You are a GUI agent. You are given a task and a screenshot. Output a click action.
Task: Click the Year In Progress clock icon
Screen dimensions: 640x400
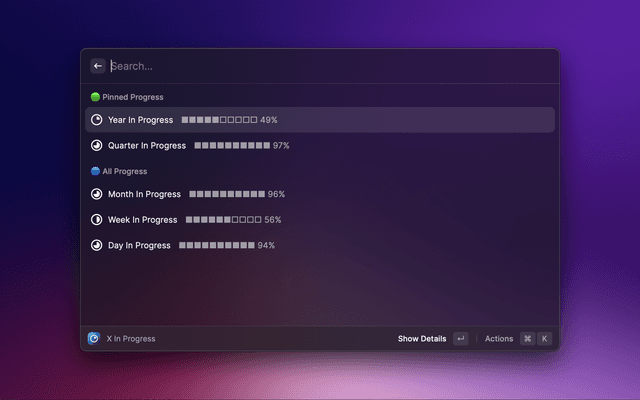coord(97,120)
